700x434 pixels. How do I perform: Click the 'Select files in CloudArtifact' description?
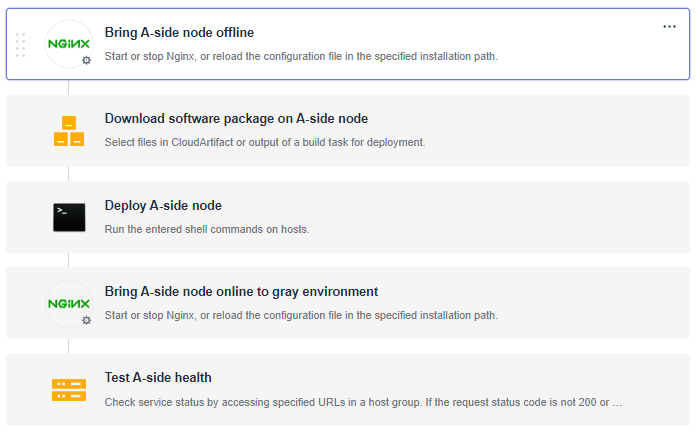coord(265,142)
